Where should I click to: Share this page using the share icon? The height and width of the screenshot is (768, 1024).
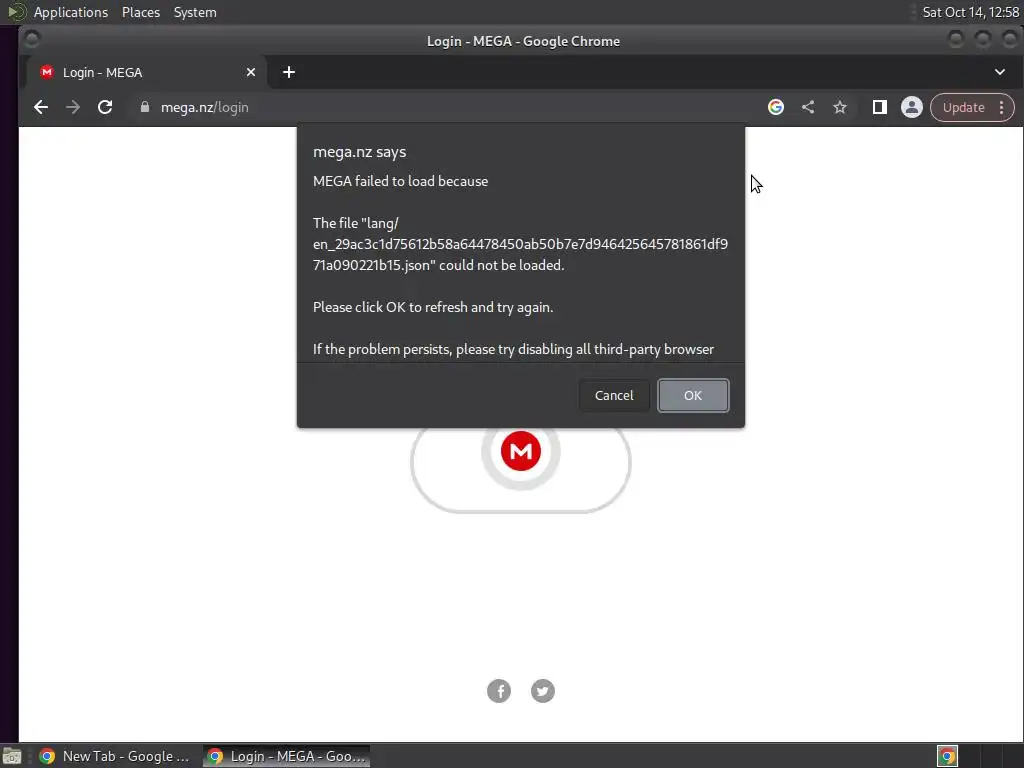click(x=808, y=107)
